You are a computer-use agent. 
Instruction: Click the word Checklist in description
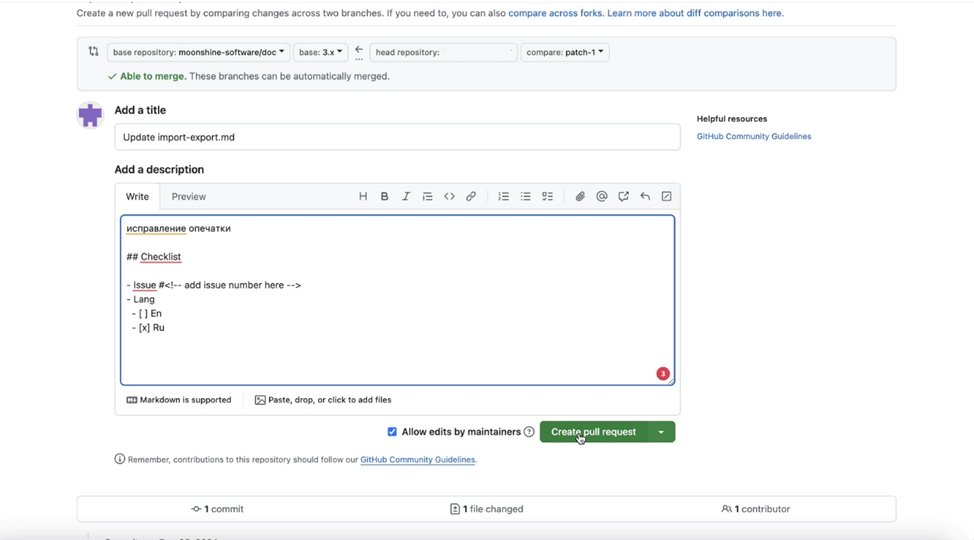[x=160, y=257]
